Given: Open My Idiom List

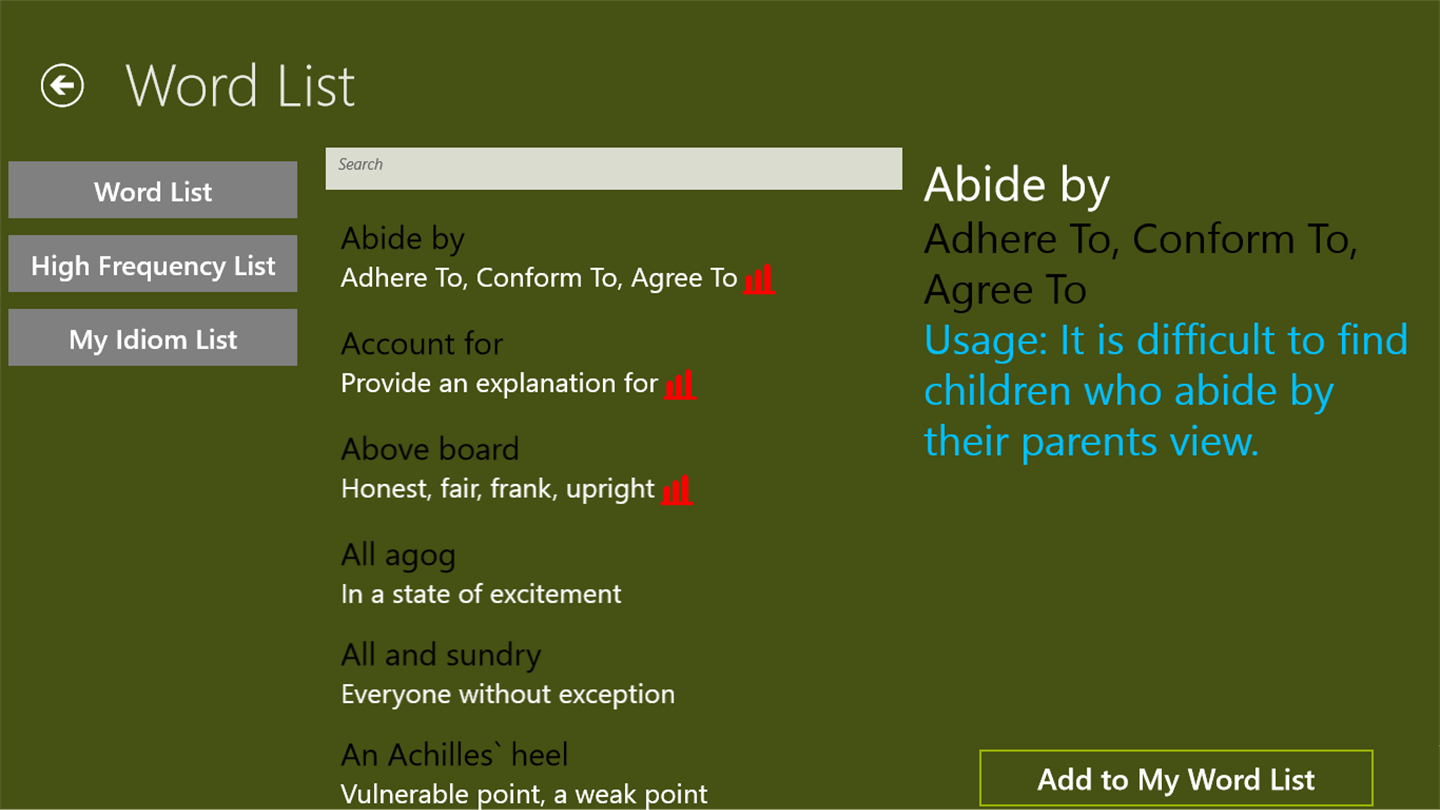Looking at the screenshot, I should [153, 339].
